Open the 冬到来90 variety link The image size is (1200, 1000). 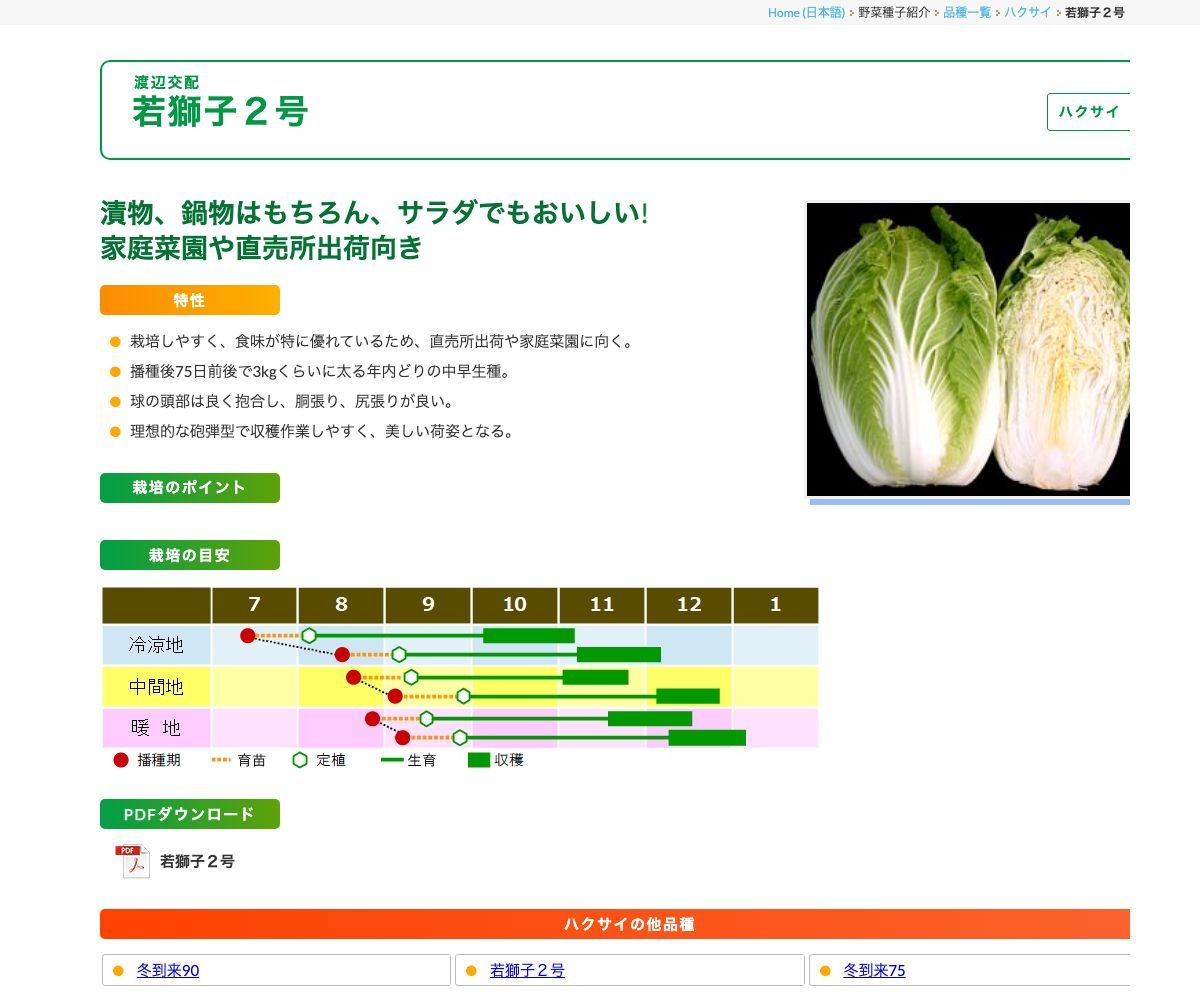(x=167, y=970)
